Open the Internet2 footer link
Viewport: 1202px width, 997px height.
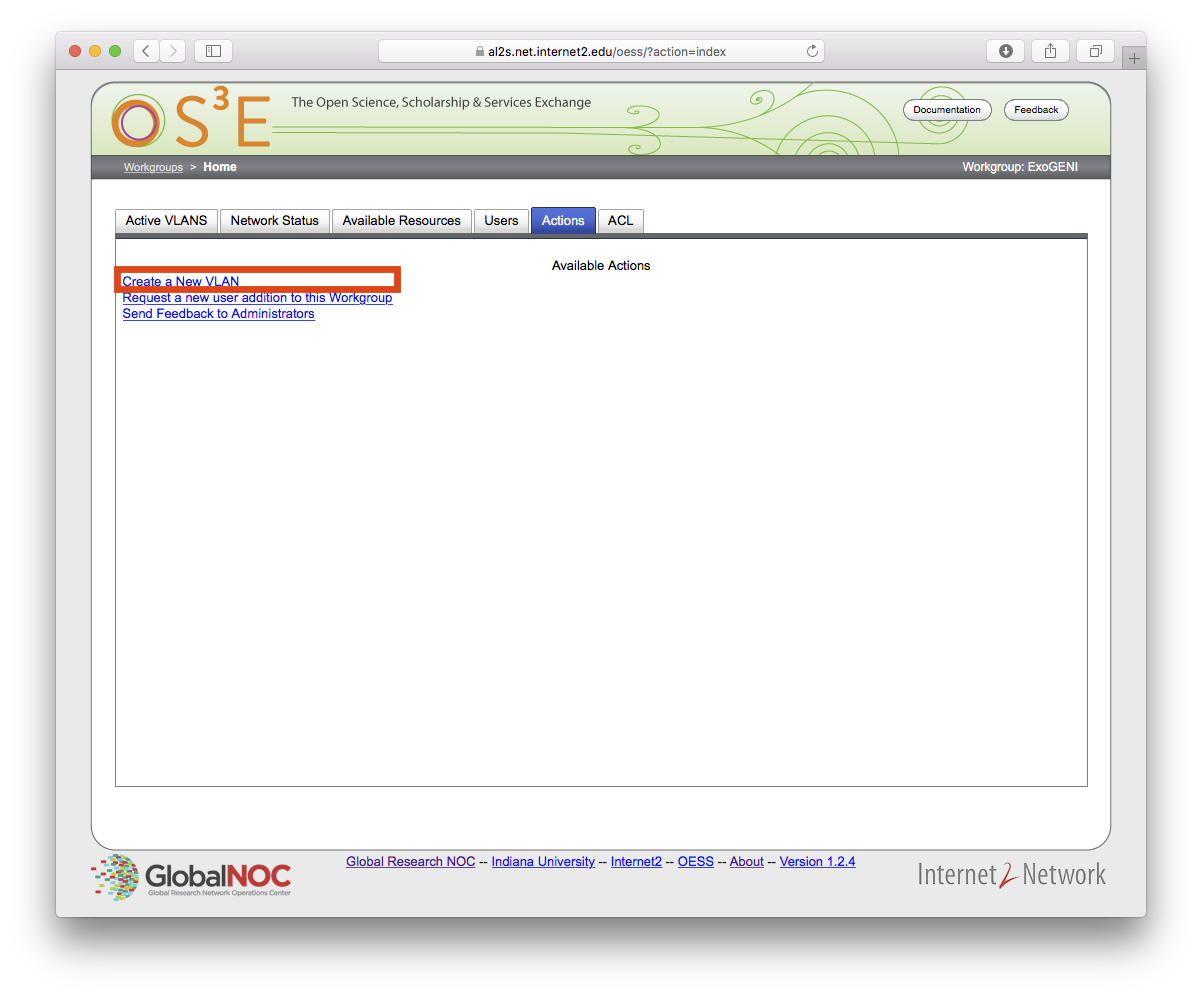[636, 862]
